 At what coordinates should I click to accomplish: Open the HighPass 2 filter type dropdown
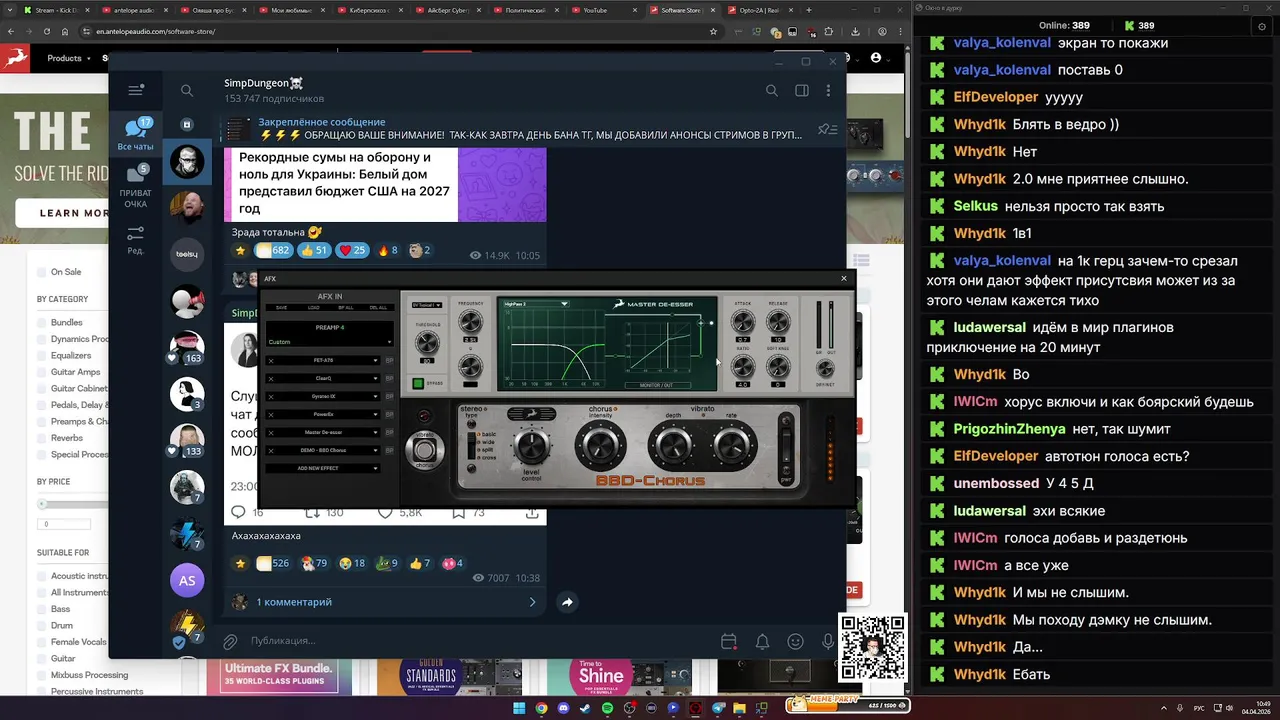pos(536,303)
